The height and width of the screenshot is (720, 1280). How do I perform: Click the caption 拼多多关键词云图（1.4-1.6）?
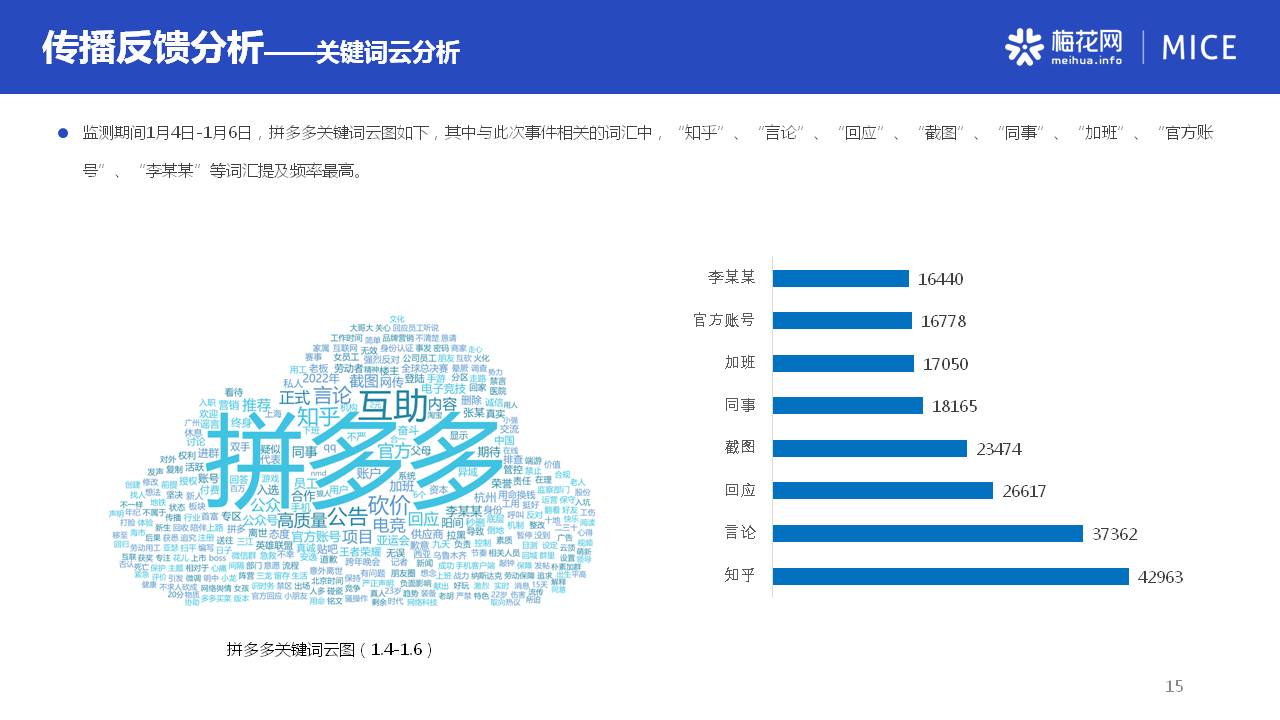(x=330, y=650)
